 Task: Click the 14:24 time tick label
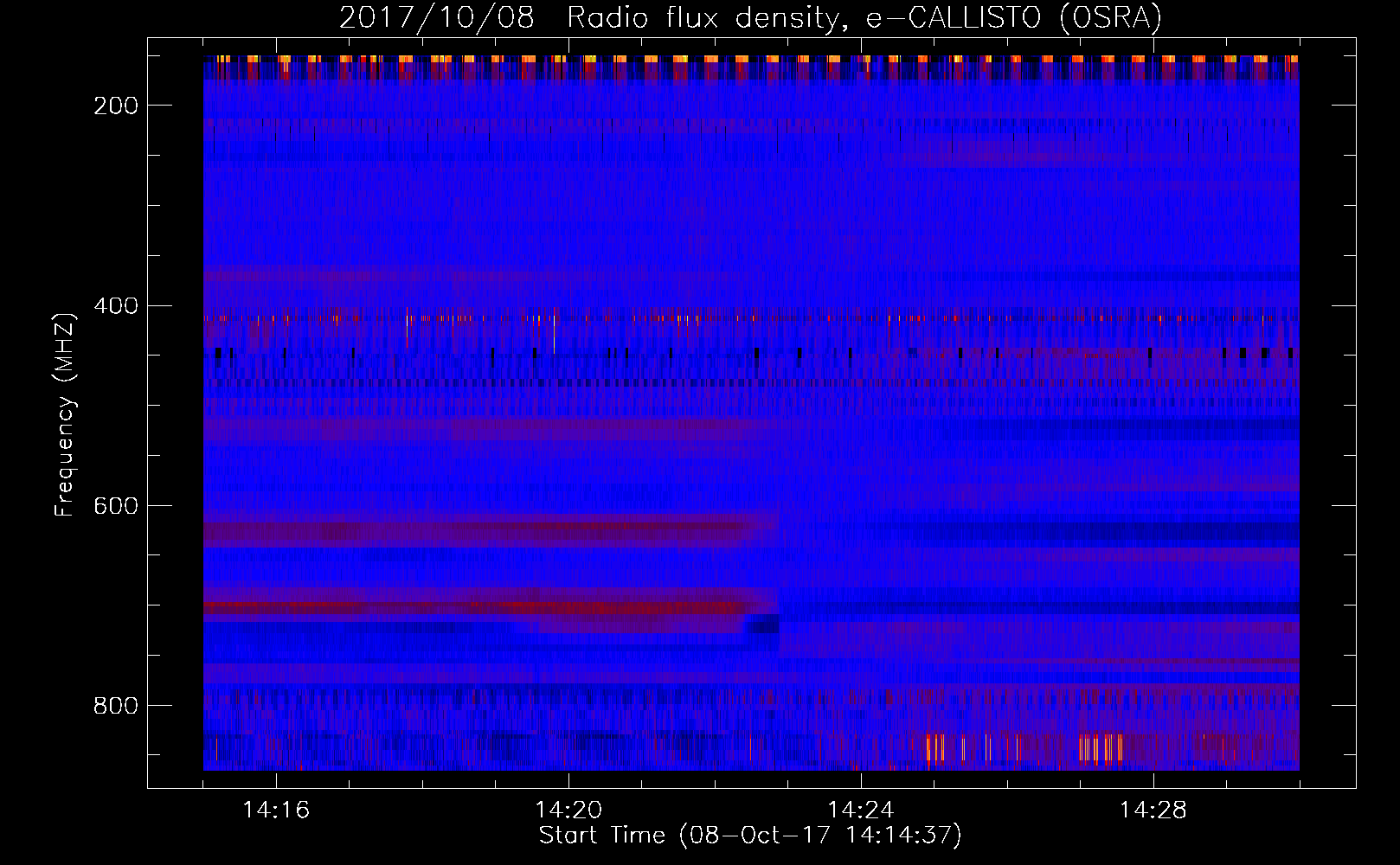tap(861, 810)
